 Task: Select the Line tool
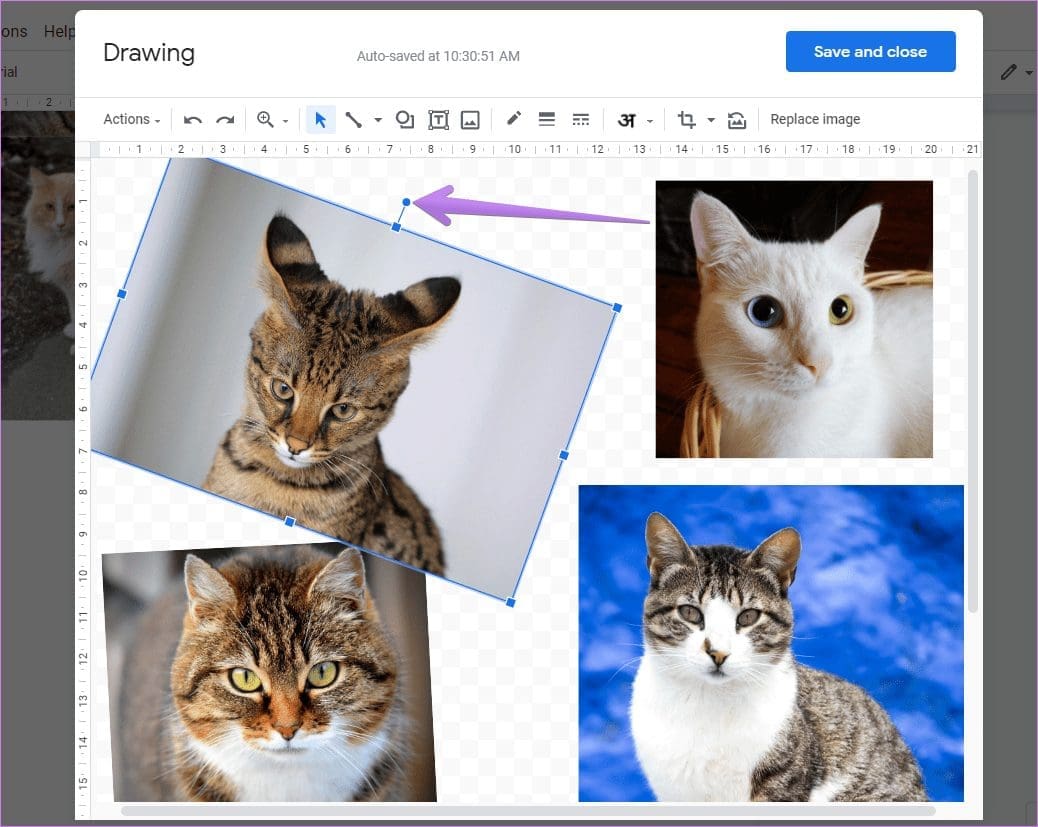(353, 119)
